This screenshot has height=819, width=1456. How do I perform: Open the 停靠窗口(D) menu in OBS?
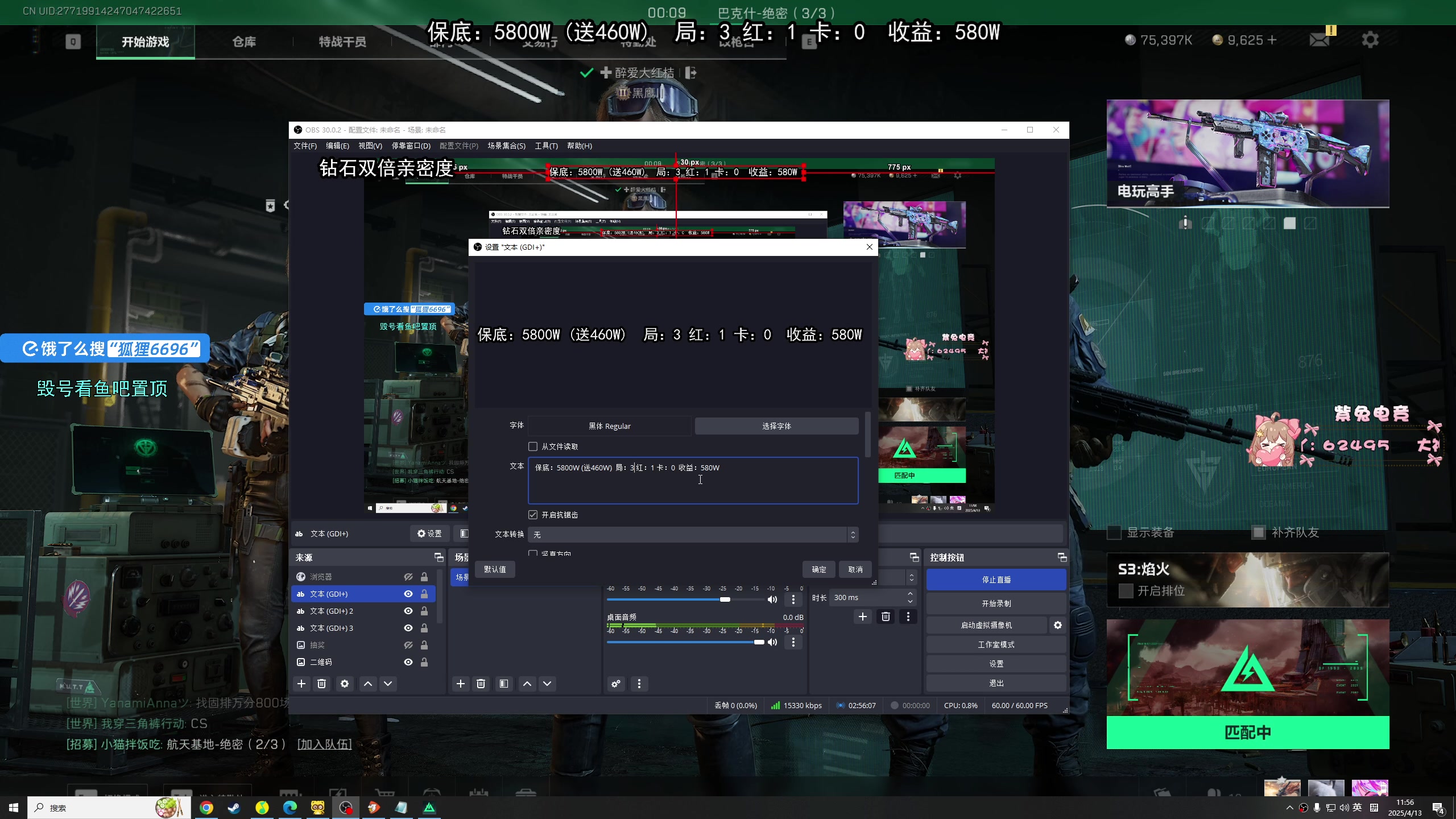(x=411, y=146)
